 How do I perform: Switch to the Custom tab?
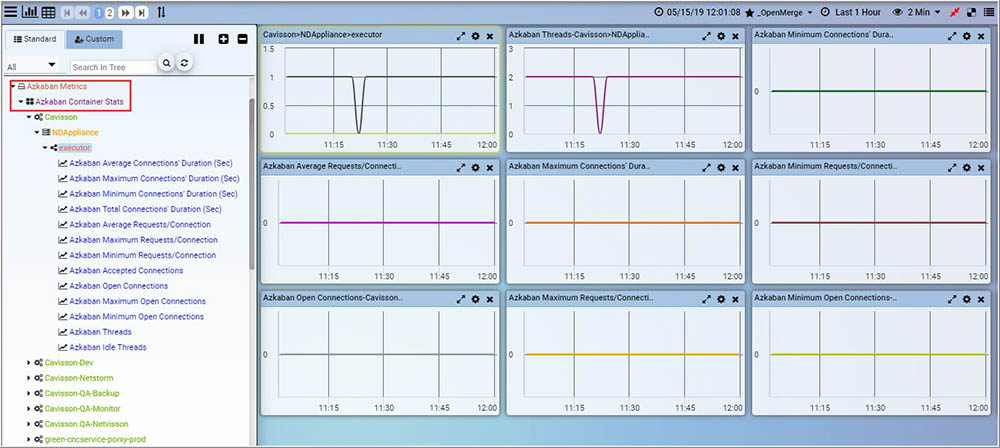[x=94, y=39]
